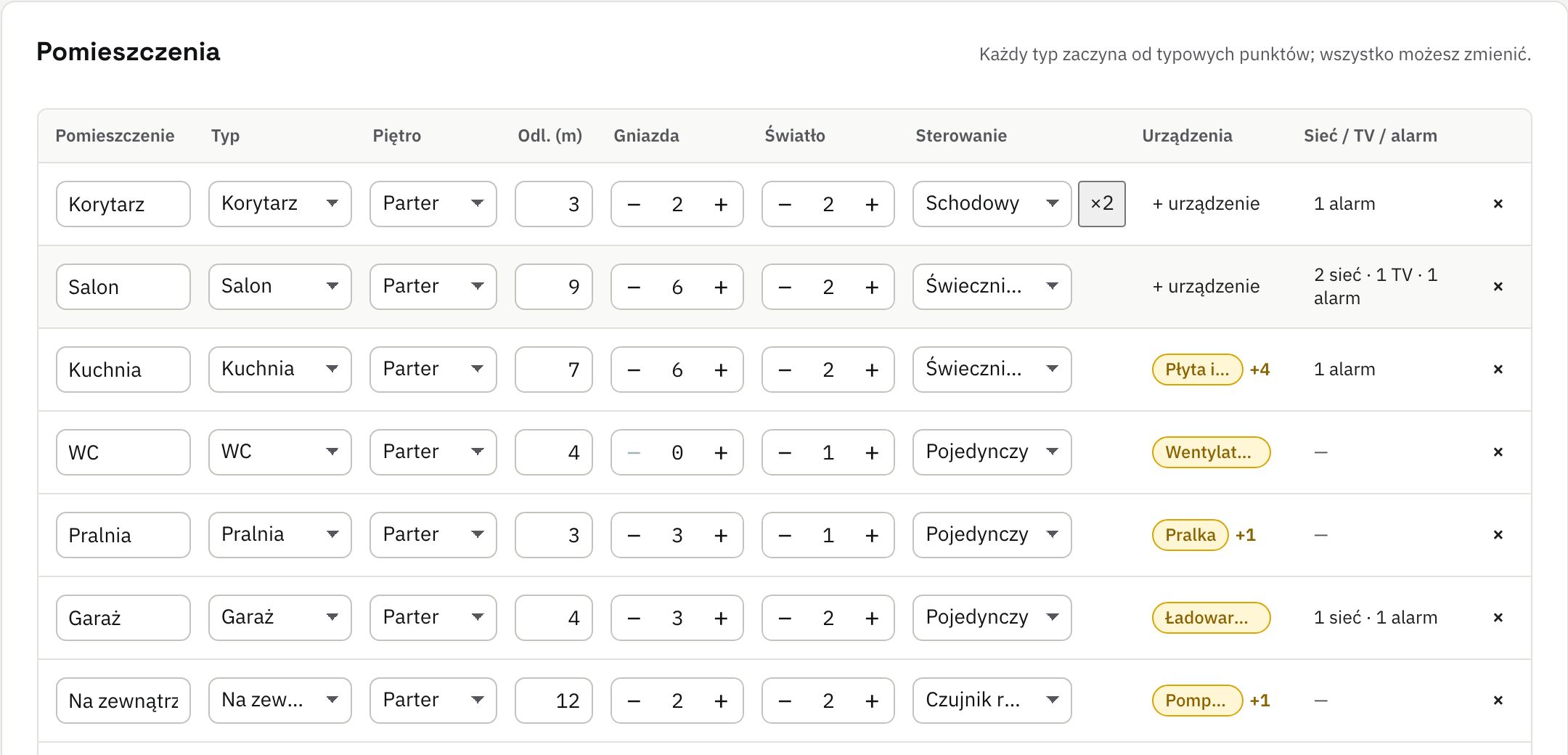Remove the Korytarz row with its × icon
This screenshot has width=1568, height=755.
pos(1498,204)
